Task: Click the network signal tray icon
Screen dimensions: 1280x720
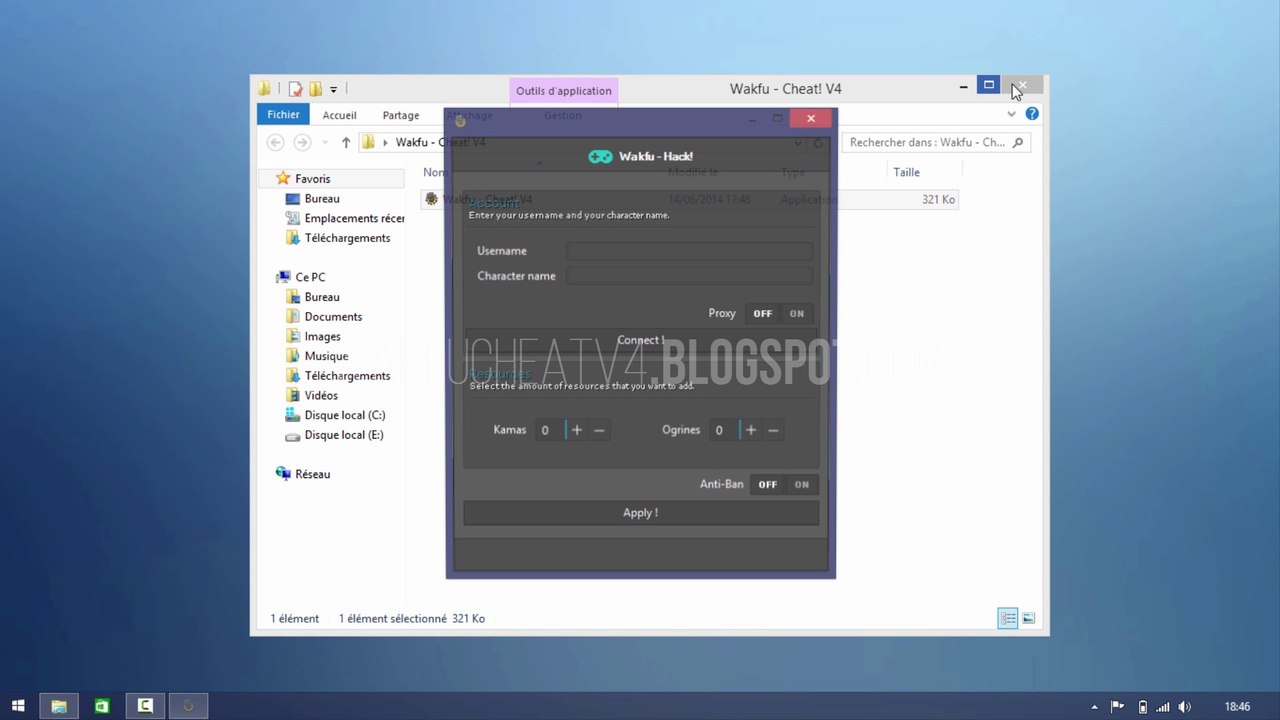Action: point(1163,707)
